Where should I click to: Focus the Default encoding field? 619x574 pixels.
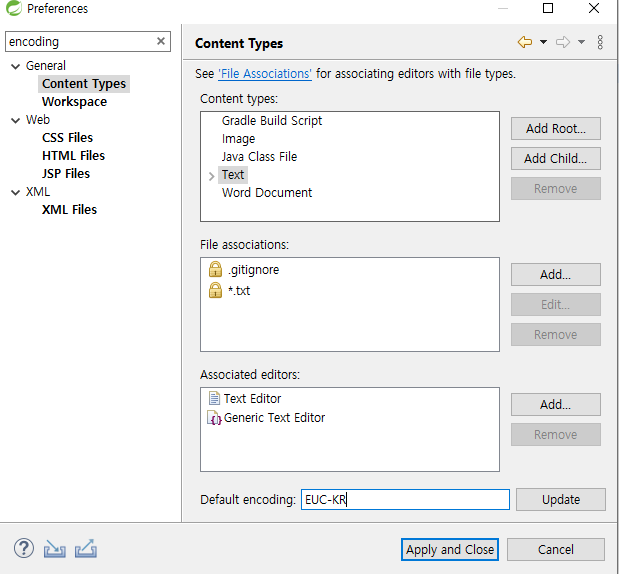pyautogui.click(x=405, y=499)
